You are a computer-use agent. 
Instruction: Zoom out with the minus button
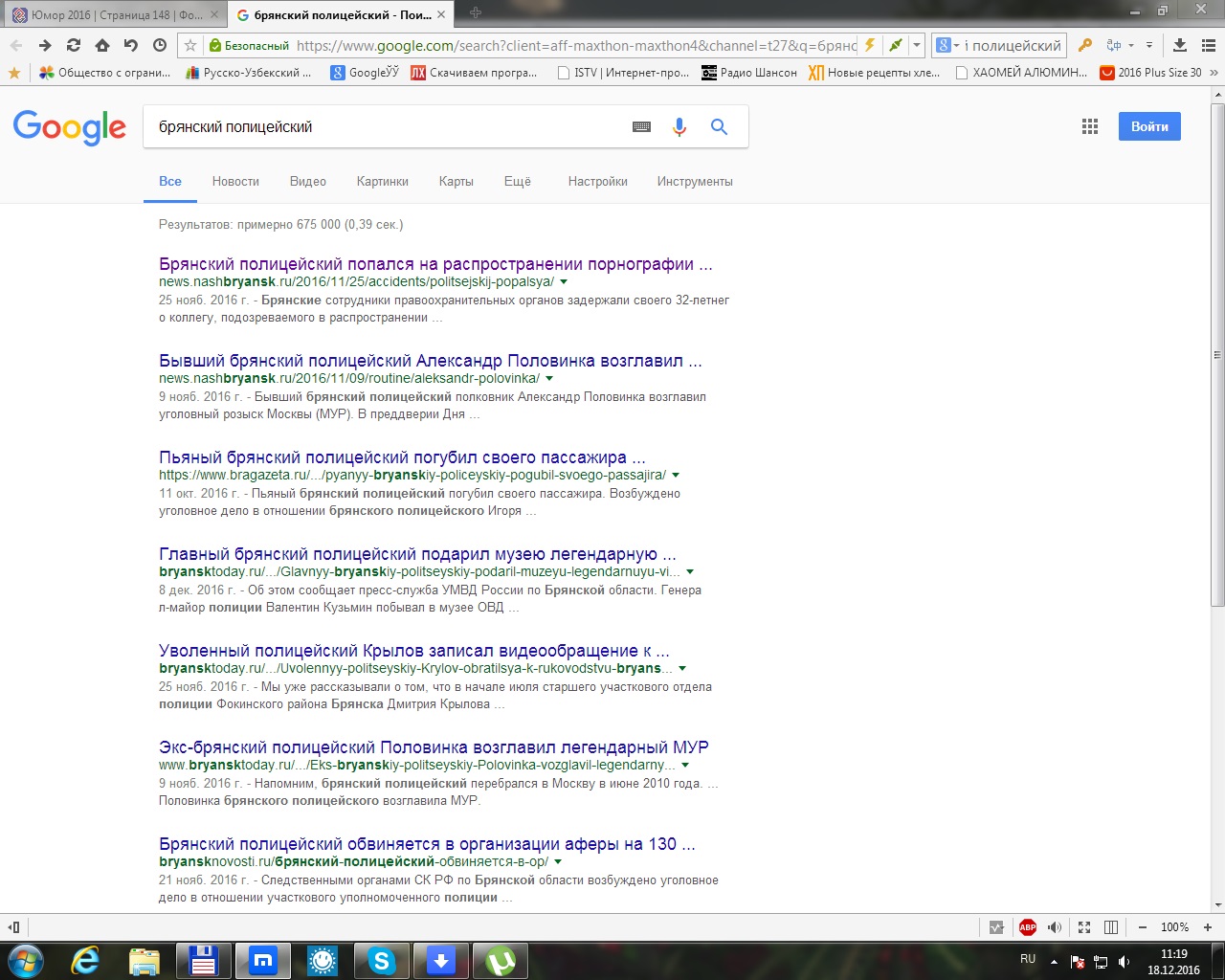[1142, 927]
